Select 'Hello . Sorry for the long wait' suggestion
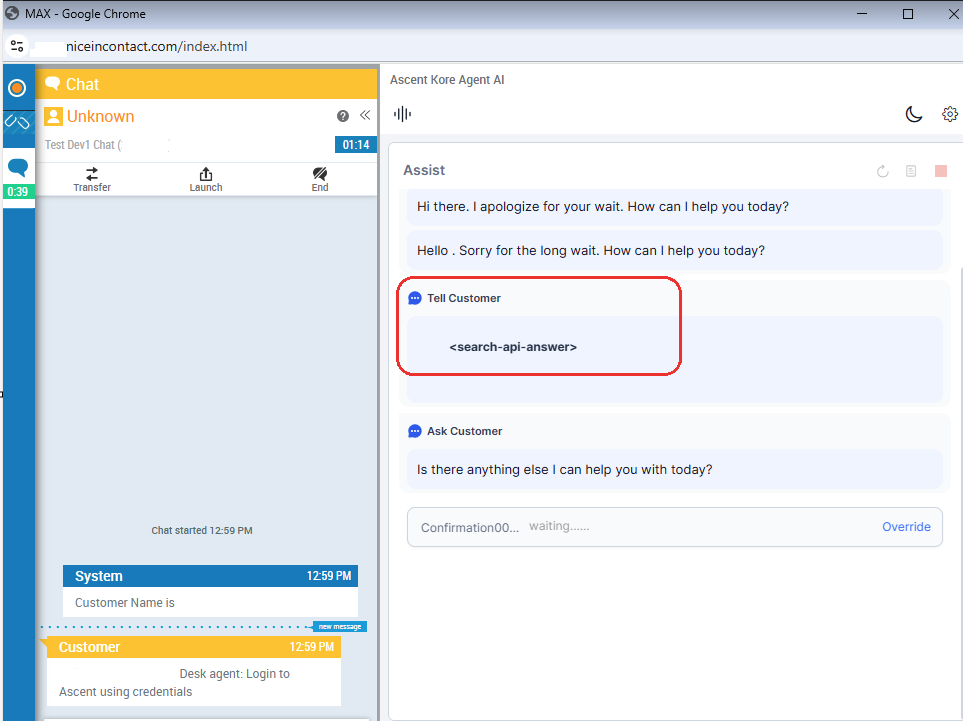The width and height of the screenshot is (963, 721). point(674,251)
